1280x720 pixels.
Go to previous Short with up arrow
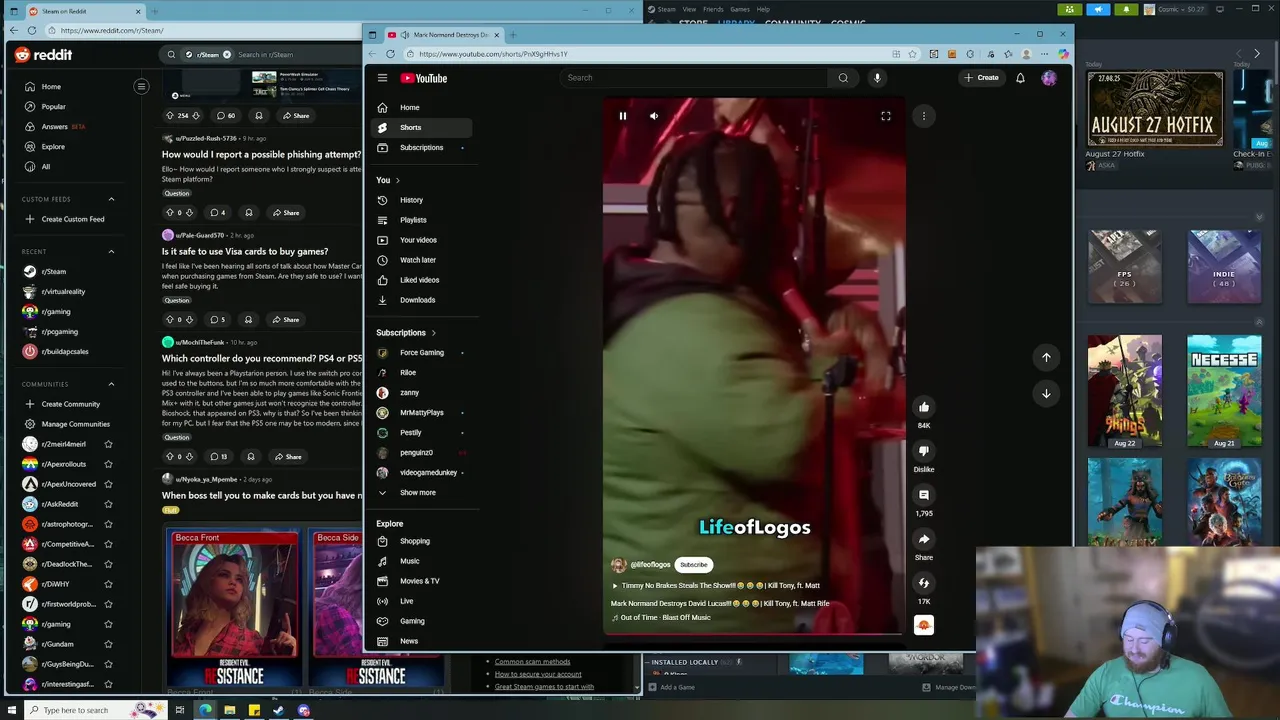coord(1046,357)
